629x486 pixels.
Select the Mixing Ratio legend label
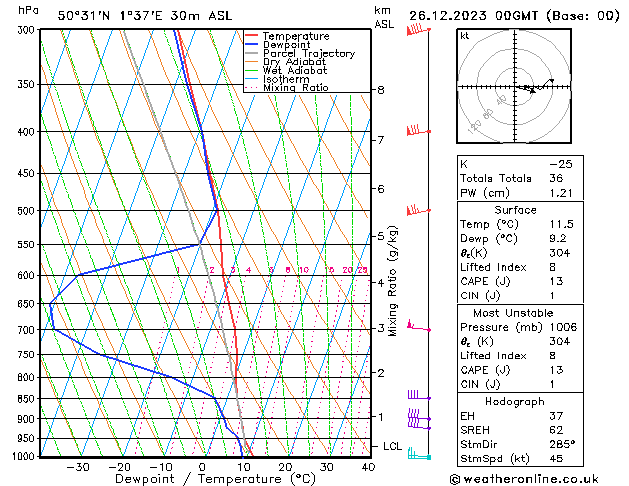coord(296,87)
